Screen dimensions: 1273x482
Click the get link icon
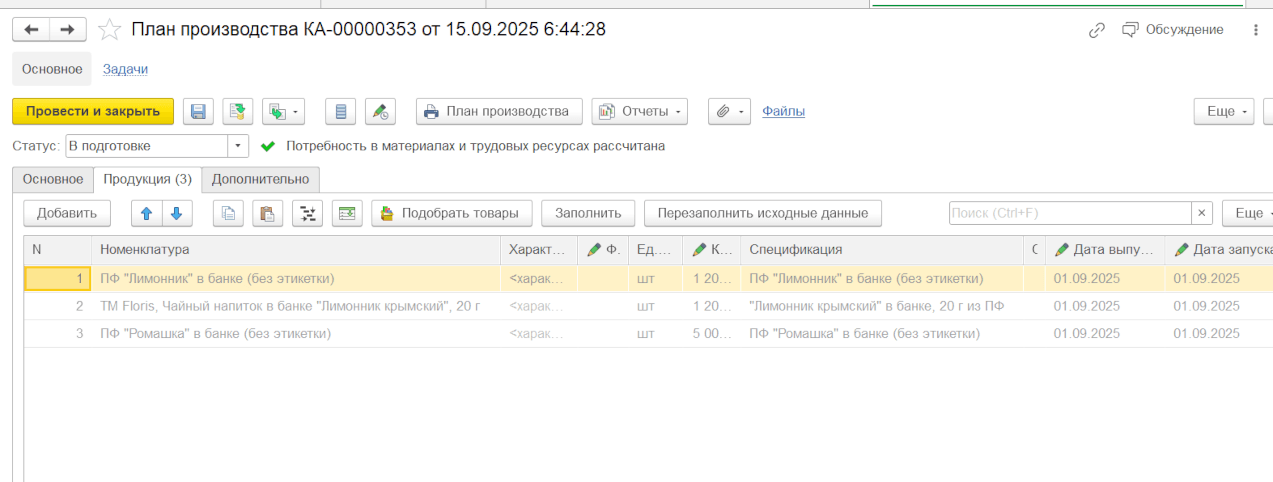[1097, 30]
